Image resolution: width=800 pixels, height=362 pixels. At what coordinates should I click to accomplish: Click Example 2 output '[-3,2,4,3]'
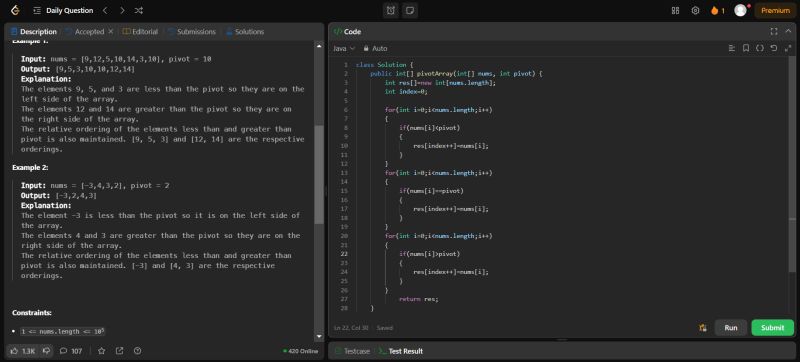pyautogui.click(x=76, y=196)
